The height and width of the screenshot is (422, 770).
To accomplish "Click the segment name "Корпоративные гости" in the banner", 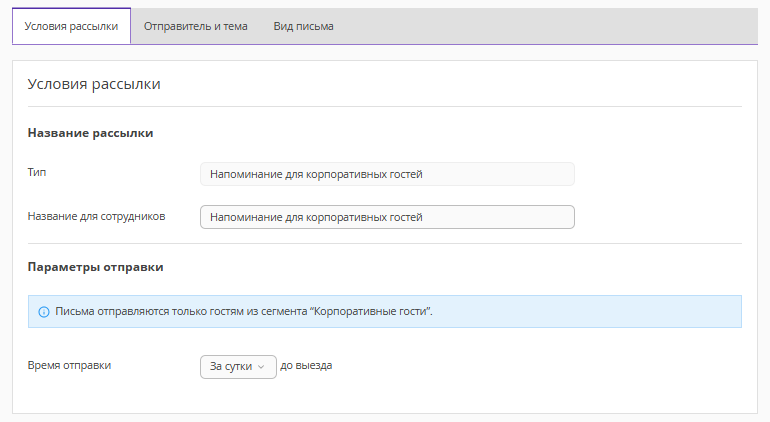I will pyautogui.click(x=371, y=312).
